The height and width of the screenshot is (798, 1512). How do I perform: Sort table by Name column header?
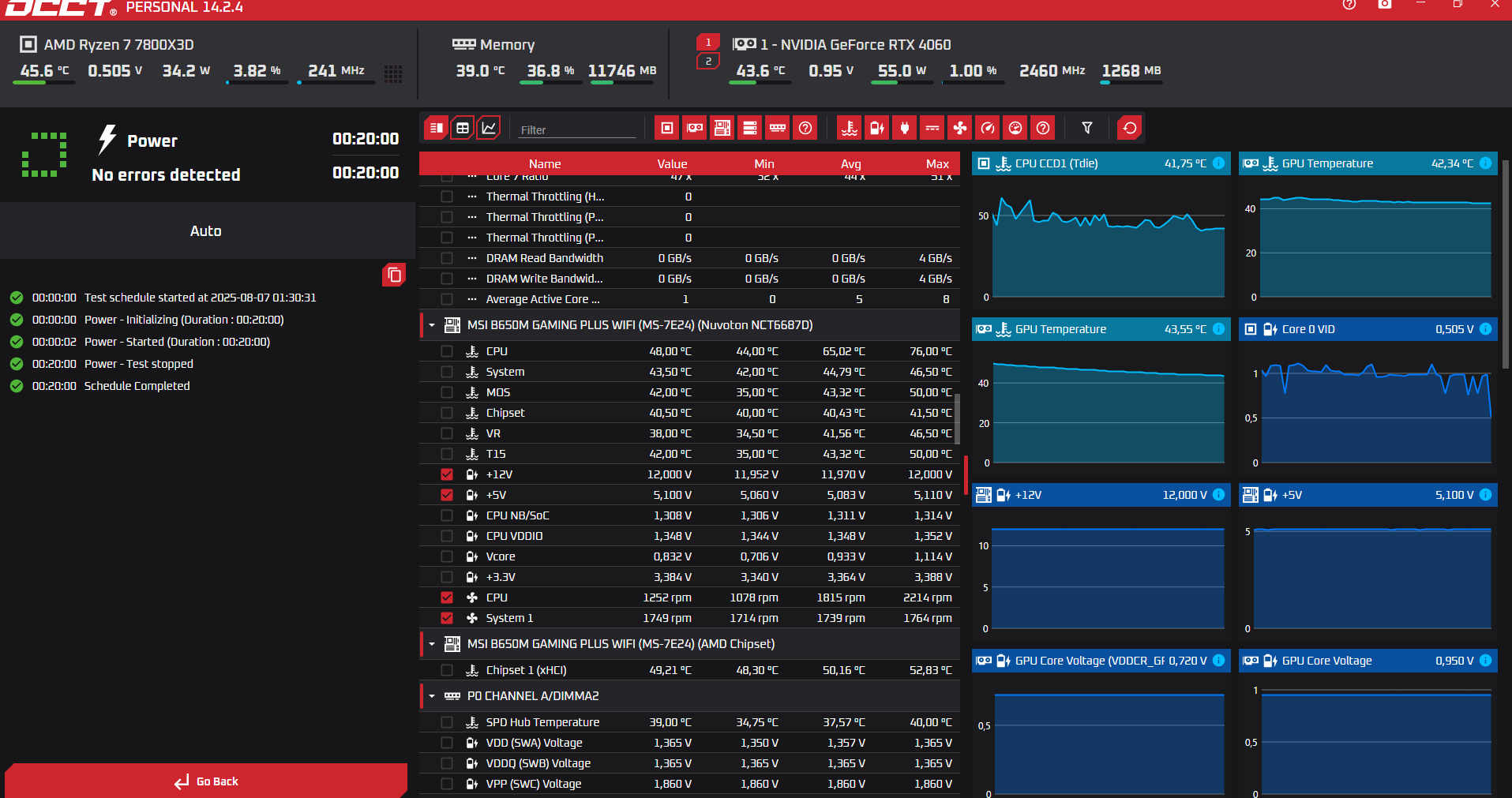coord(545,164)
